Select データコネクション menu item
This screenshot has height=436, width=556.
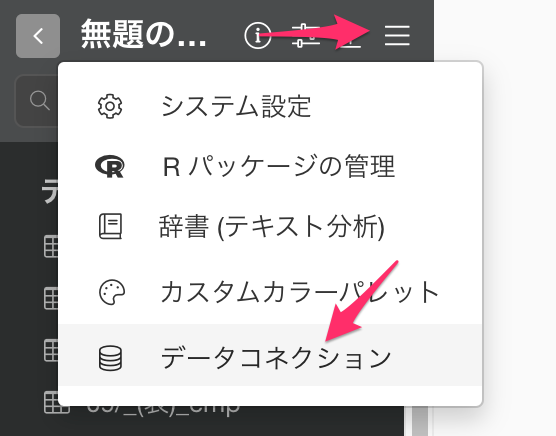[x=270, y=355]
